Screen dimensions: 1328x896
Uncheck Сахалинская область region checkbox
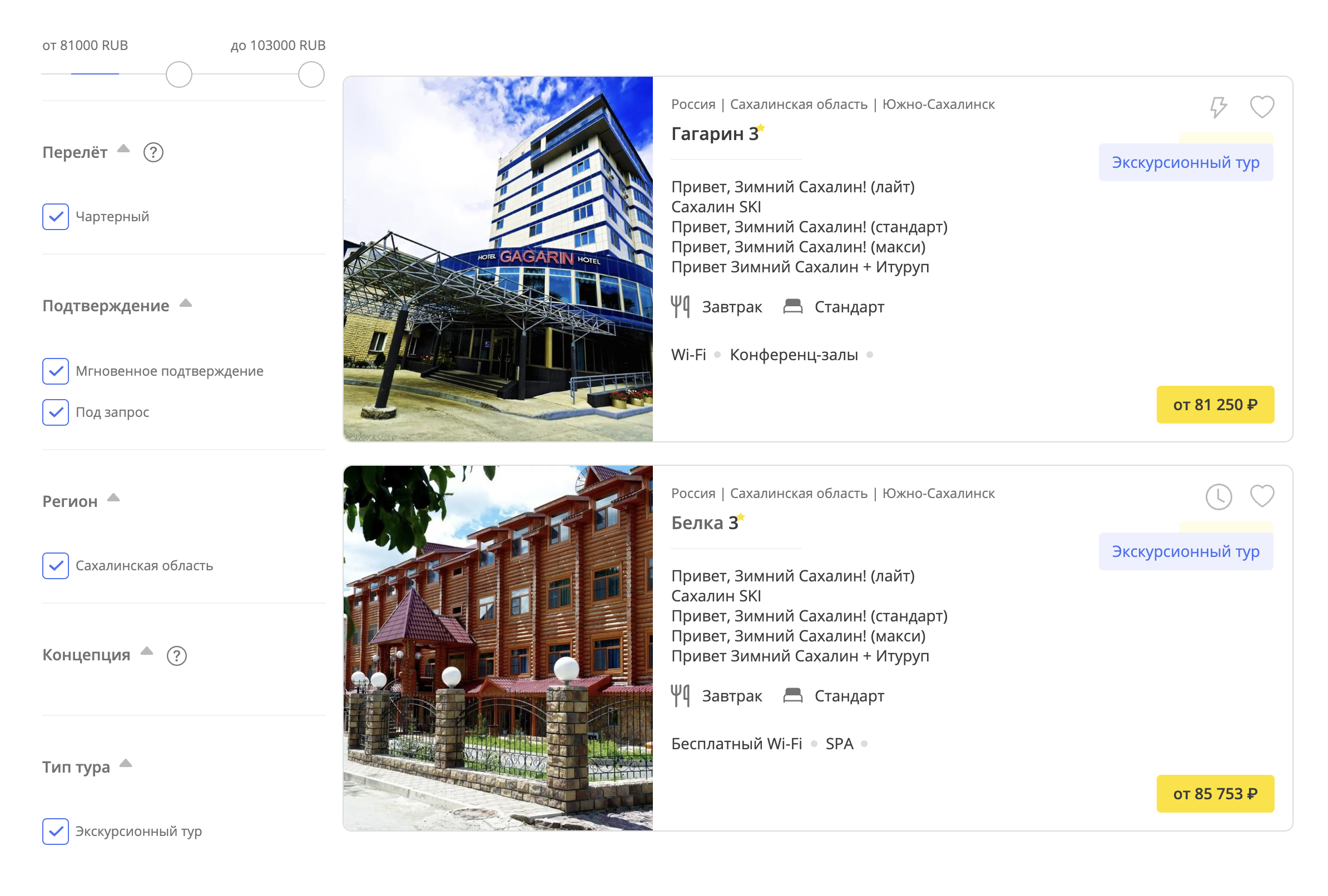56,566
